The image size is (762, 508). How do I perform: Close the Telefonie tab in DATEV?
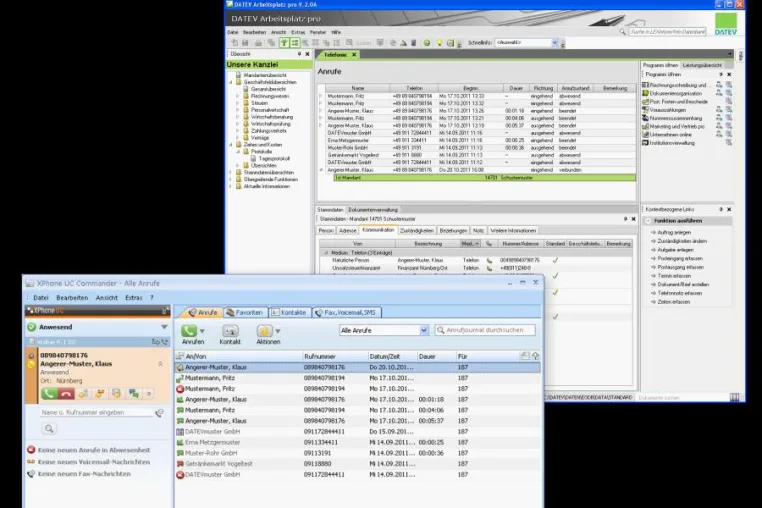pyautogui.click(x=354, y=55)
